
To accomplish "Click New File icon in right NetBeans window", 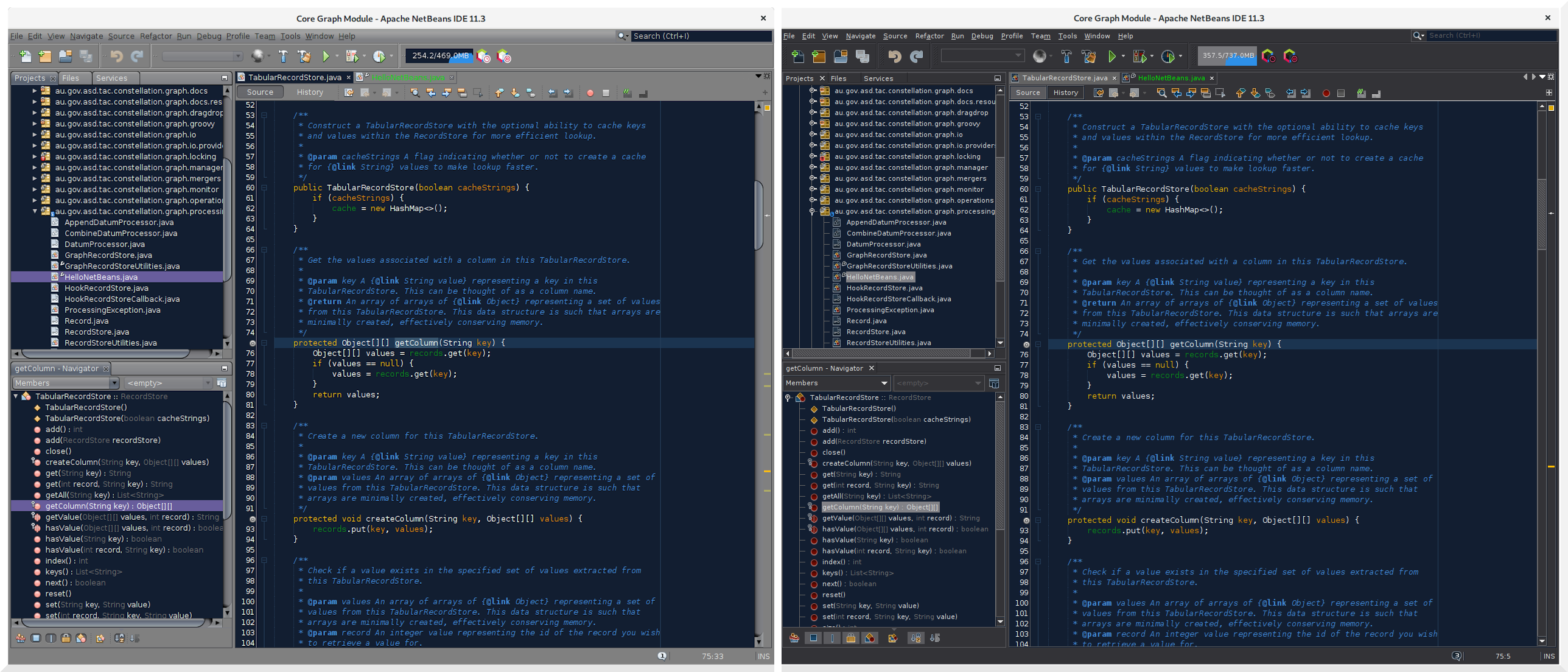I will pos(797,57).
